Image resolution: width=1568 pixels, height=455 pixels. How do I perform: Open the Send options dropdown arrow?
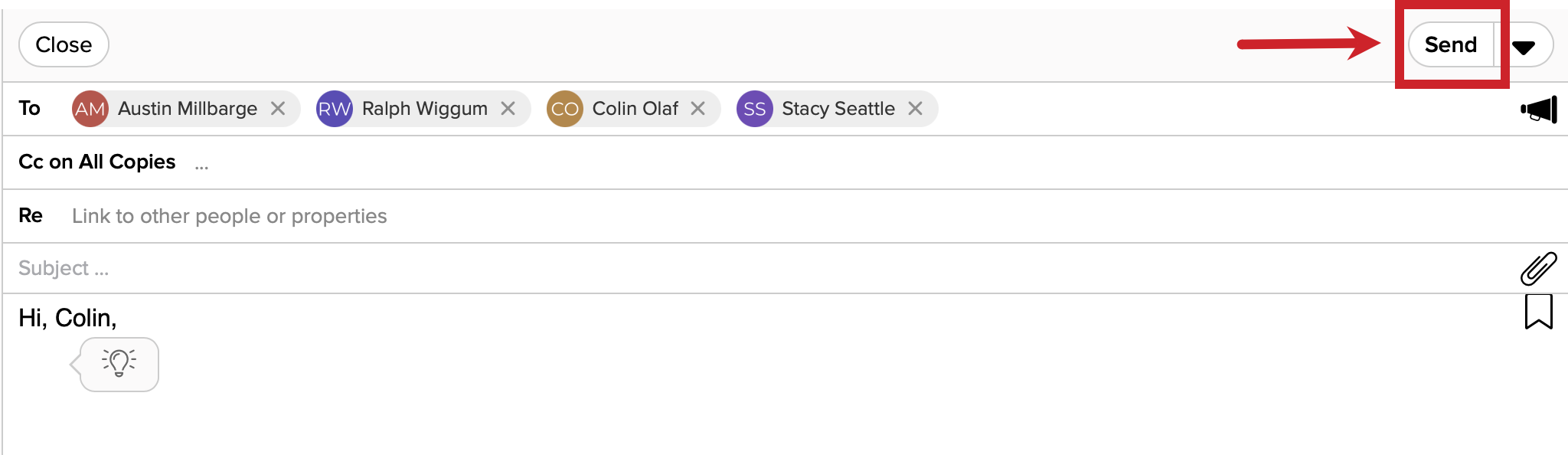pos(1524,47)
